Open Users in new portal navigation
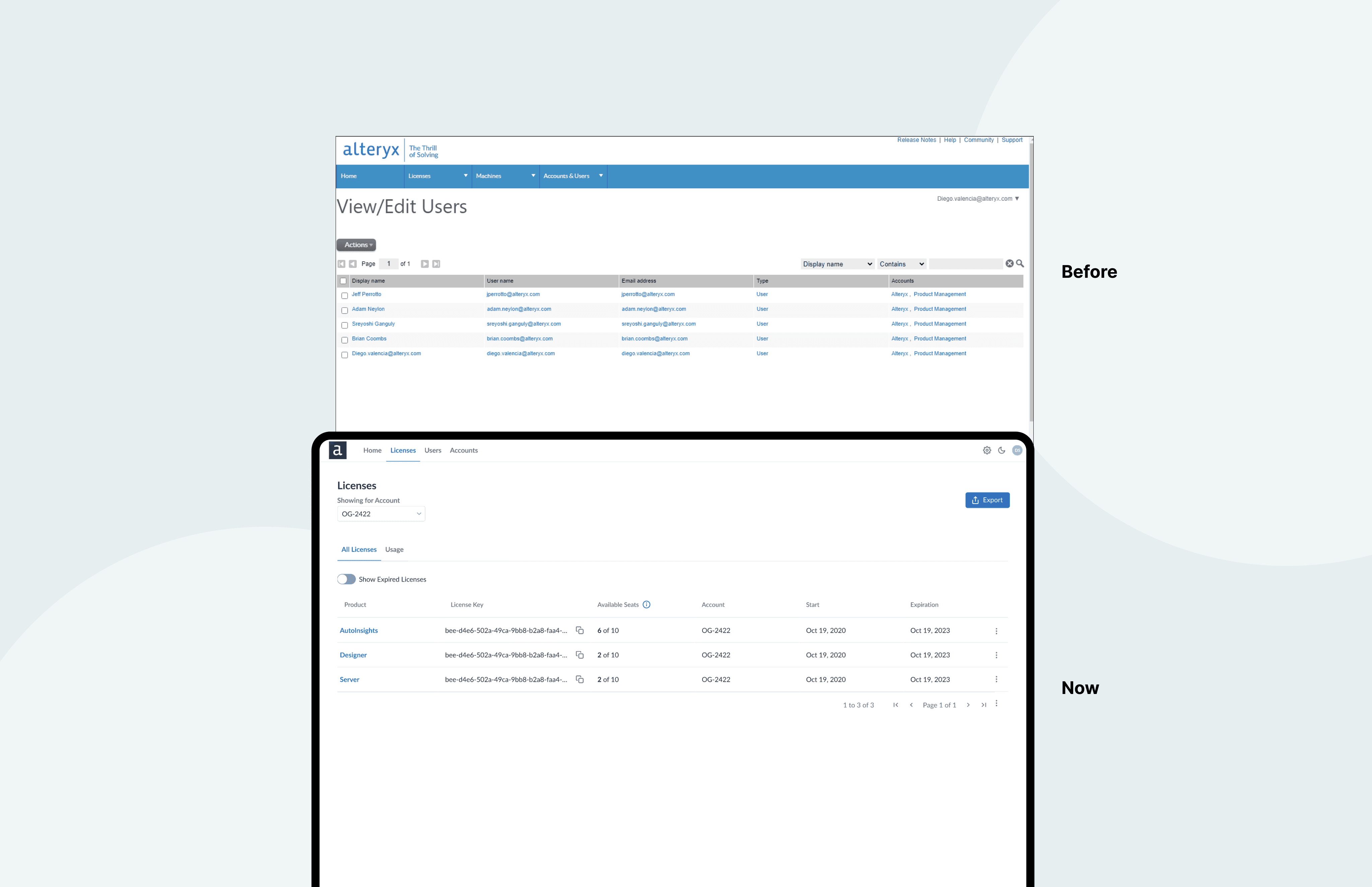The width and height of the screenshot is (1372, 887). point(433,450)
